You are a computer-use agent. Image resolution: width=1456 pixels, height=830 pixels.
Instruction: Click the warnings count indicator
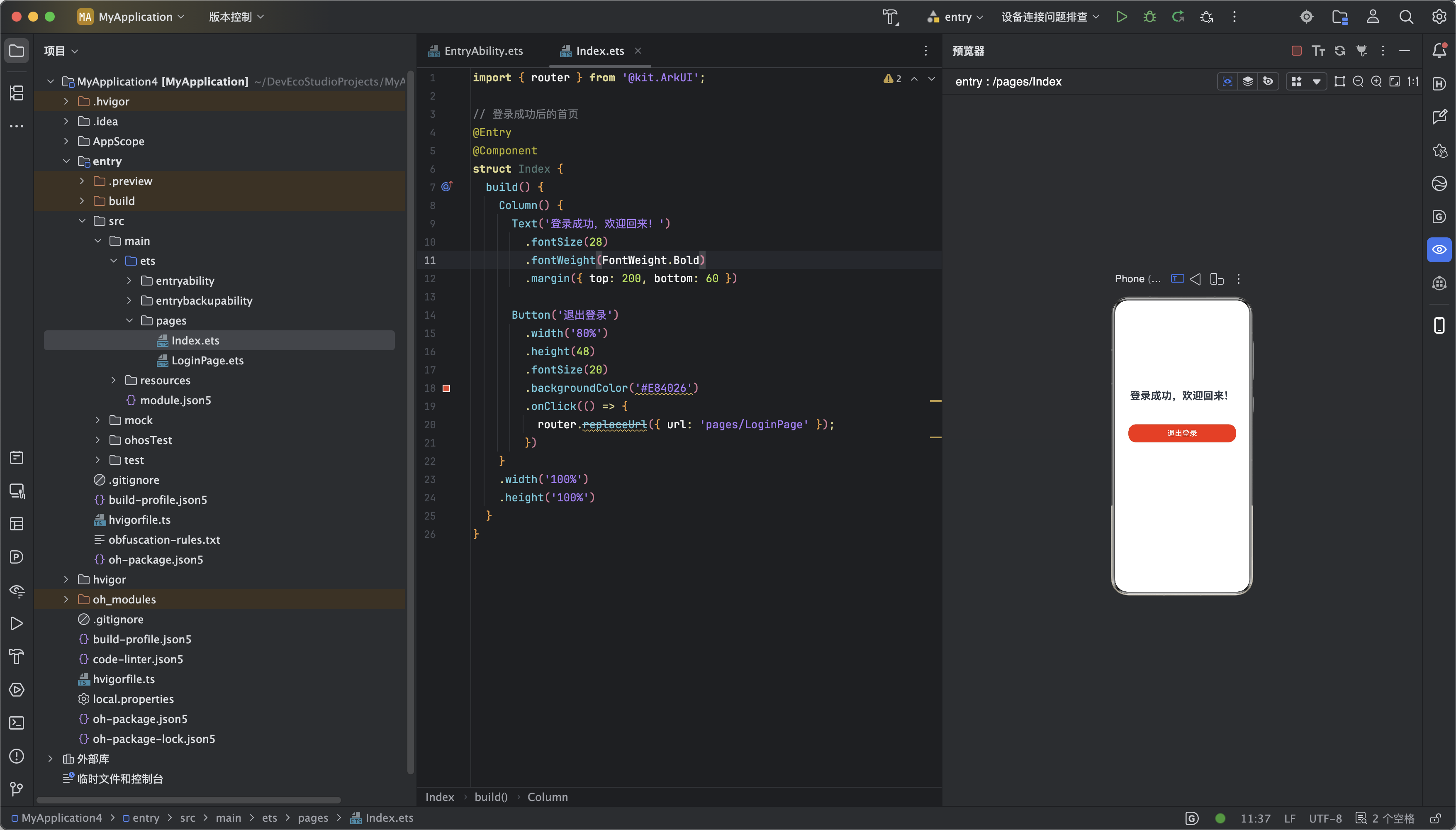(x=893, y=79)
